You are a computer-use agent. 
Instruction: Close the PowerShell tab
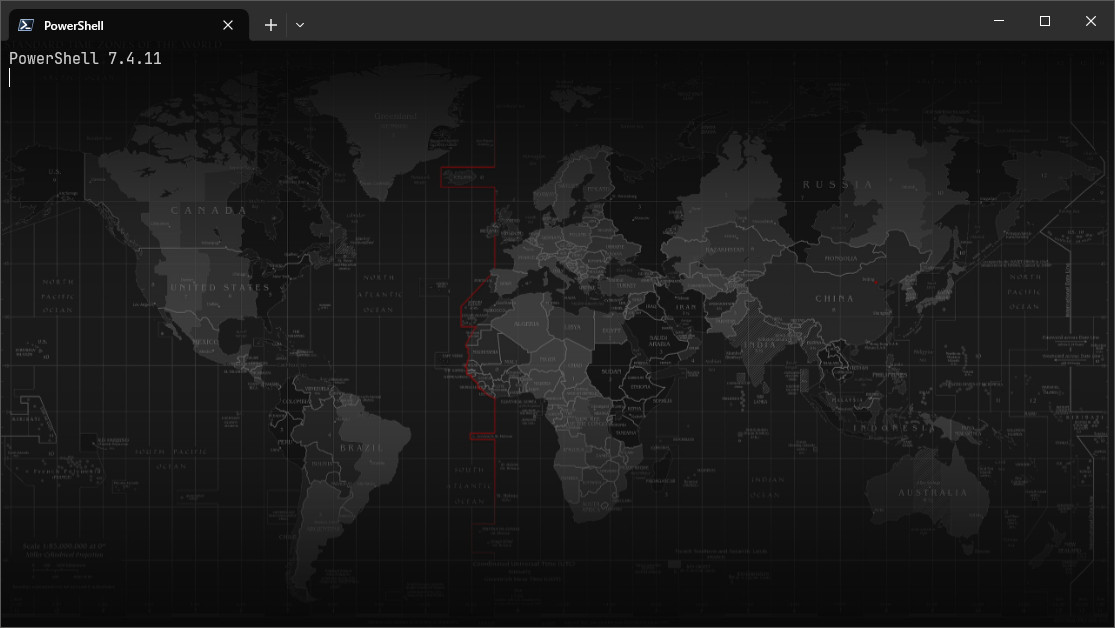[x=228, y=25]
